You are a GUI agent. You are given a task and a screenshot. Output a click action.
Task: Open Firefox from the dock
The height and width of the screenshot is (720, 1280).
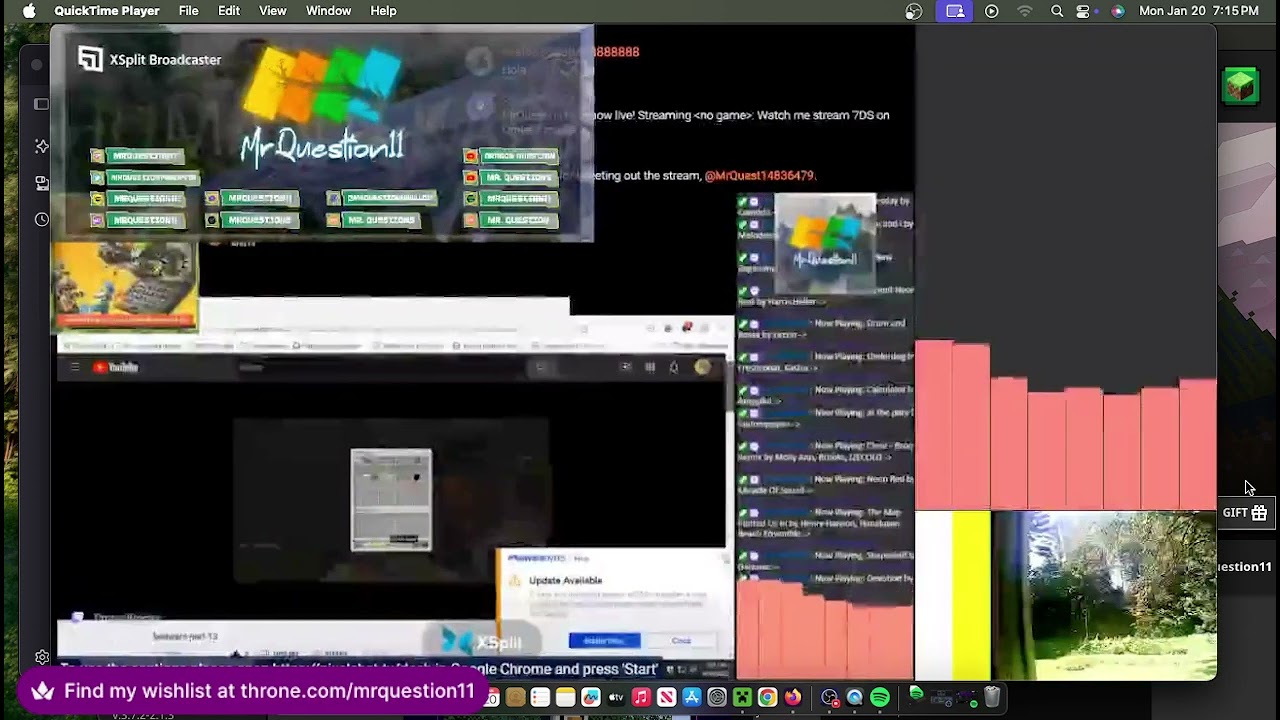pyautogui.click(x=793, y=697)
